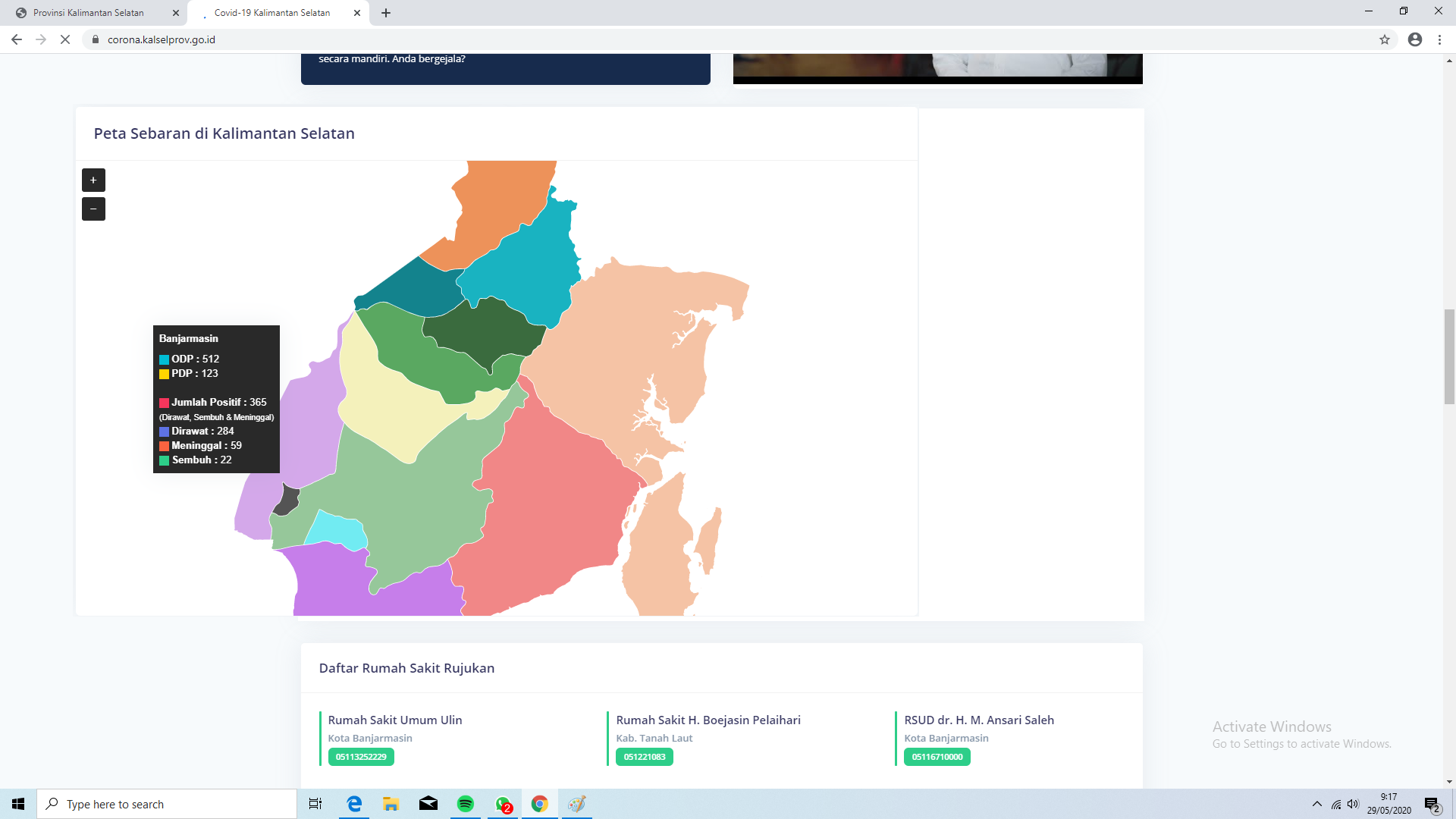Viewport: 1456px width, 819px height.
Task: Show hidden system tray icons
Action: (1316, 804)
